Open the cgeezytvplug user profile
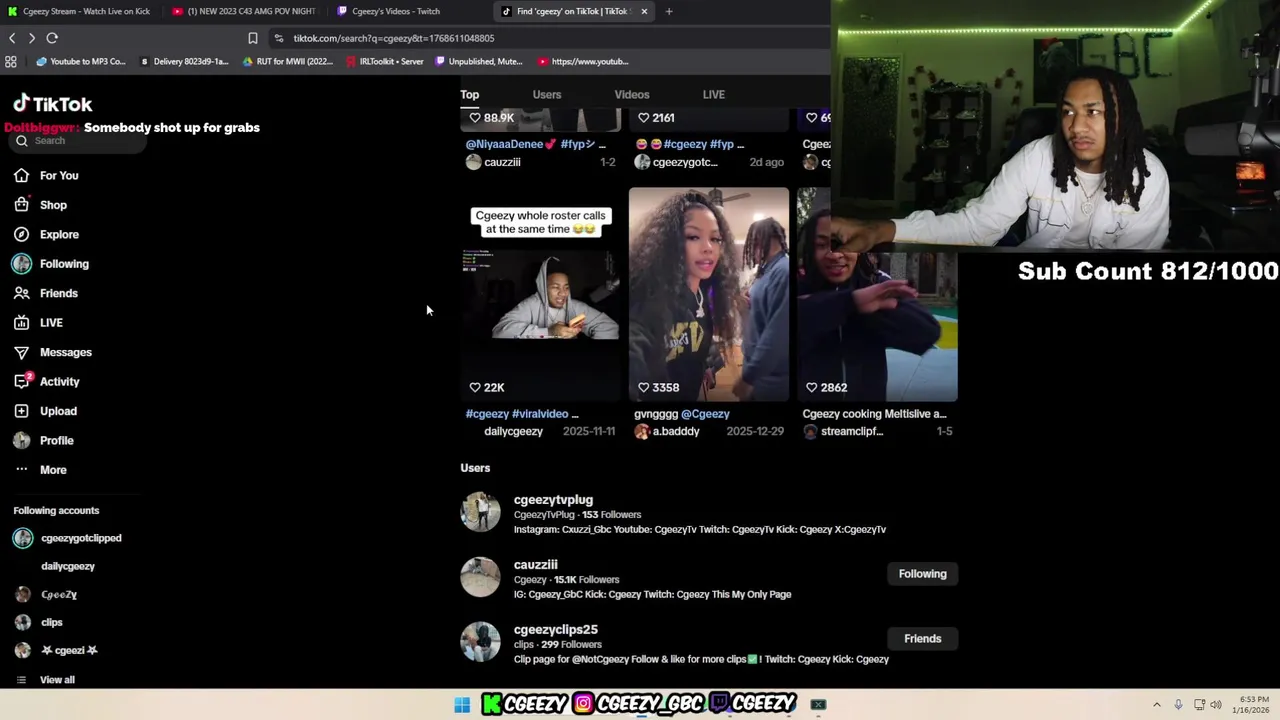This screenshot has height=720, width=1280. [553, 500]
